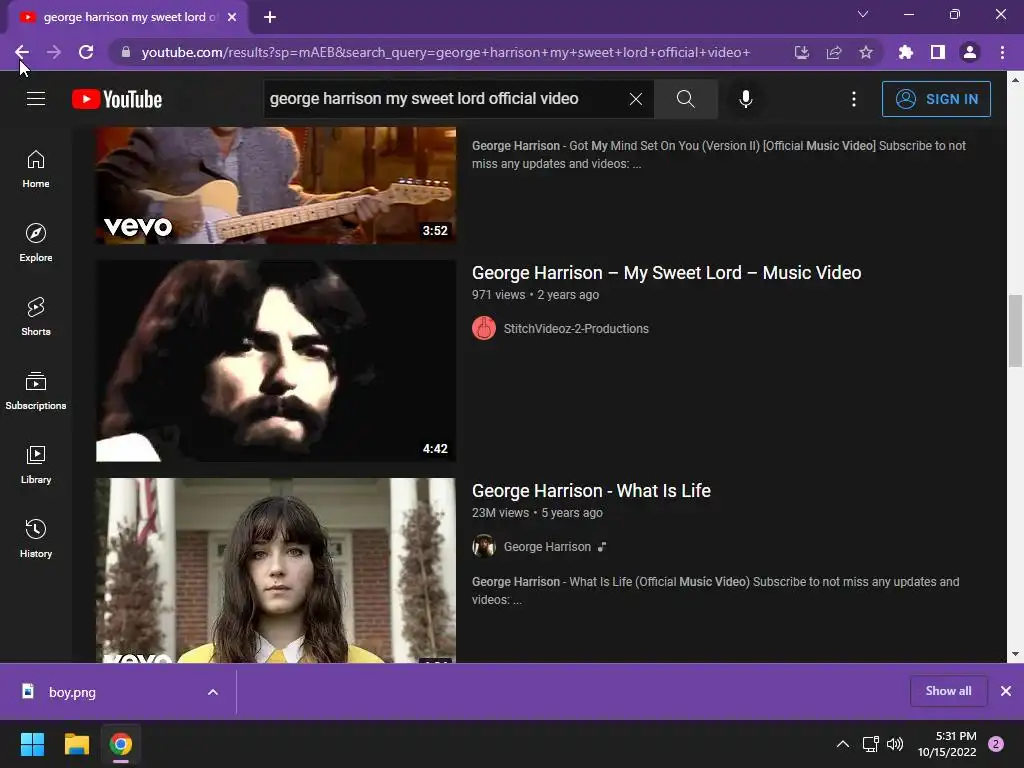Screen dimensions: 1024x768
Task: Reload the page
Action: coord(86,52)
